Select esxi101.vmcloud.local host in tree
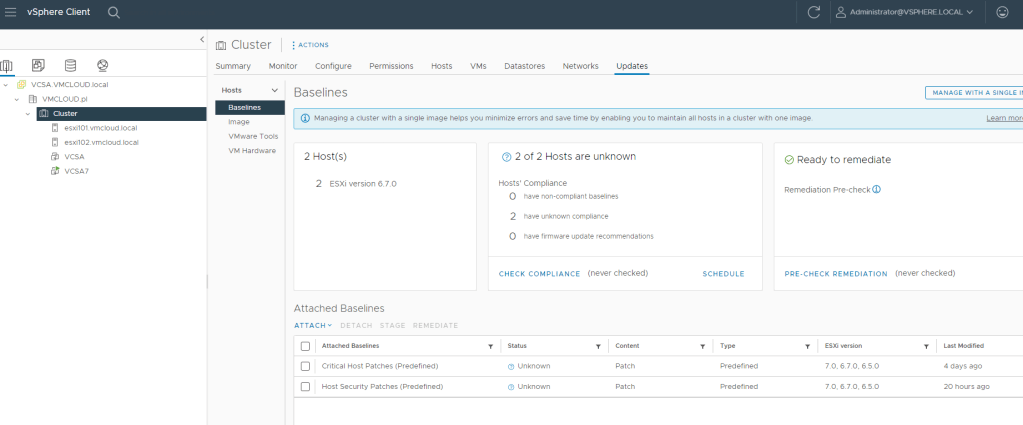Viewport: 1023px width, 425px height. tap(101, 128)
